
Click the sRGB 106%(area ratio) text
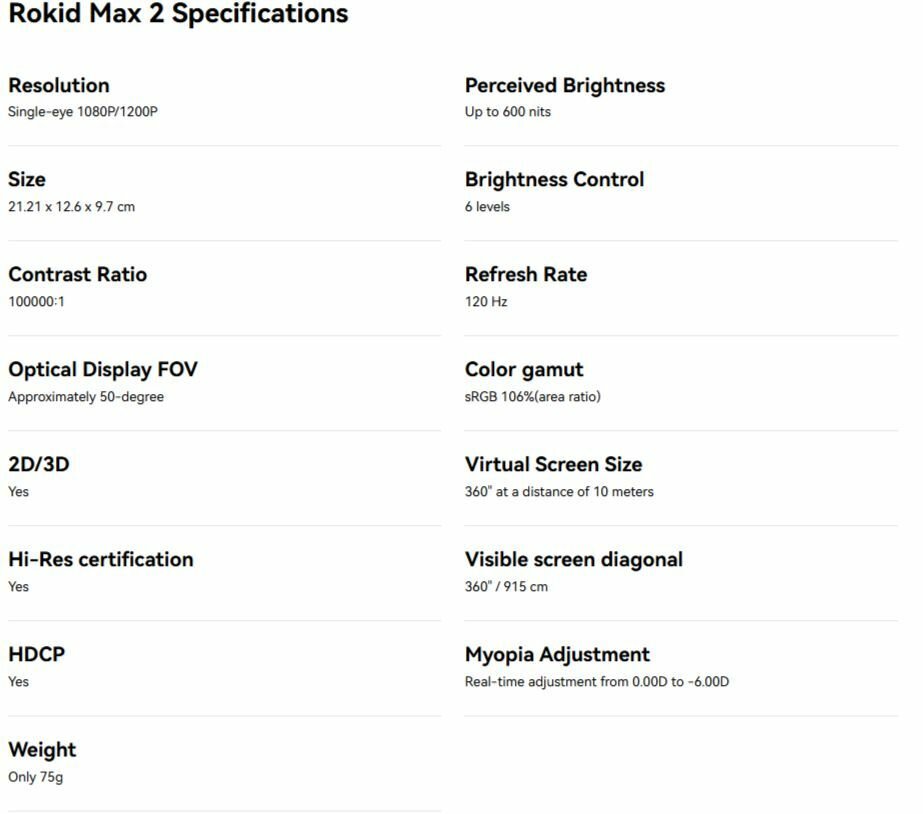tap(533, 397)
